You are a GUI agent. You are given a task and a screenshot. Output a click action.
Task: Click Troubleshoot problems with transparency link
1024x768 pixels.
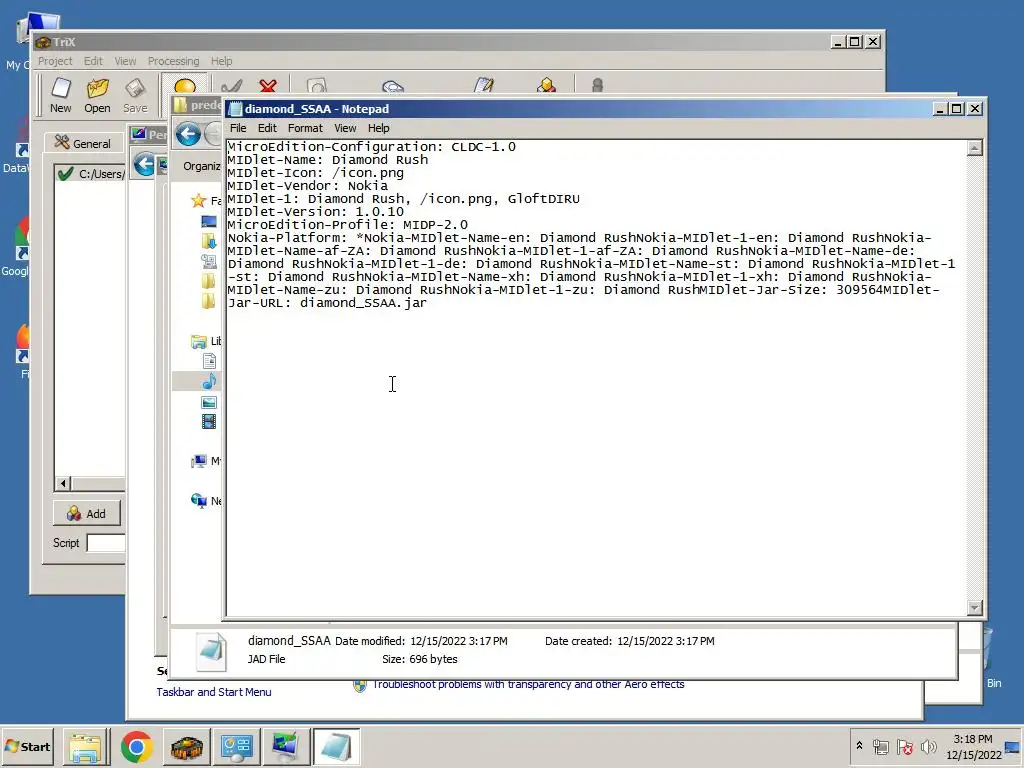tap(528, 684)
